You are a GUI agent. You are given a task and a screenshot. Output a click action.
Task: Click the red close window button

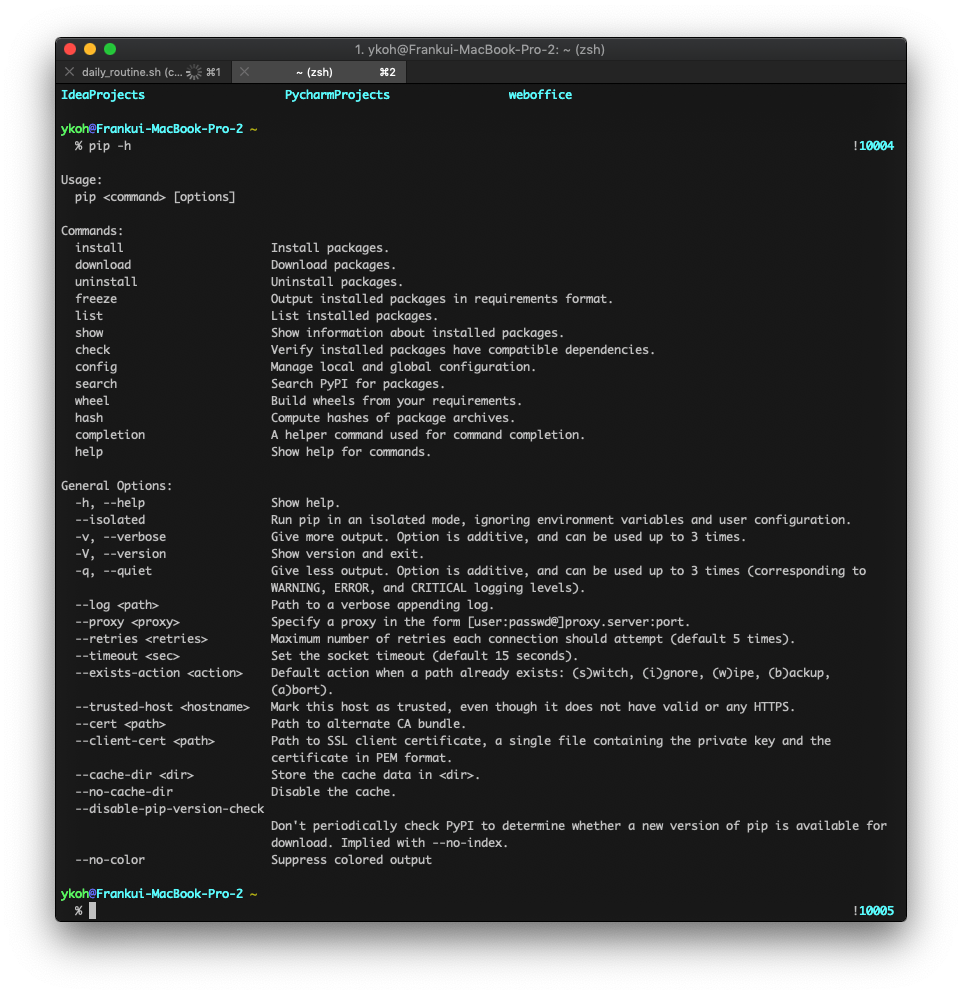70,49
